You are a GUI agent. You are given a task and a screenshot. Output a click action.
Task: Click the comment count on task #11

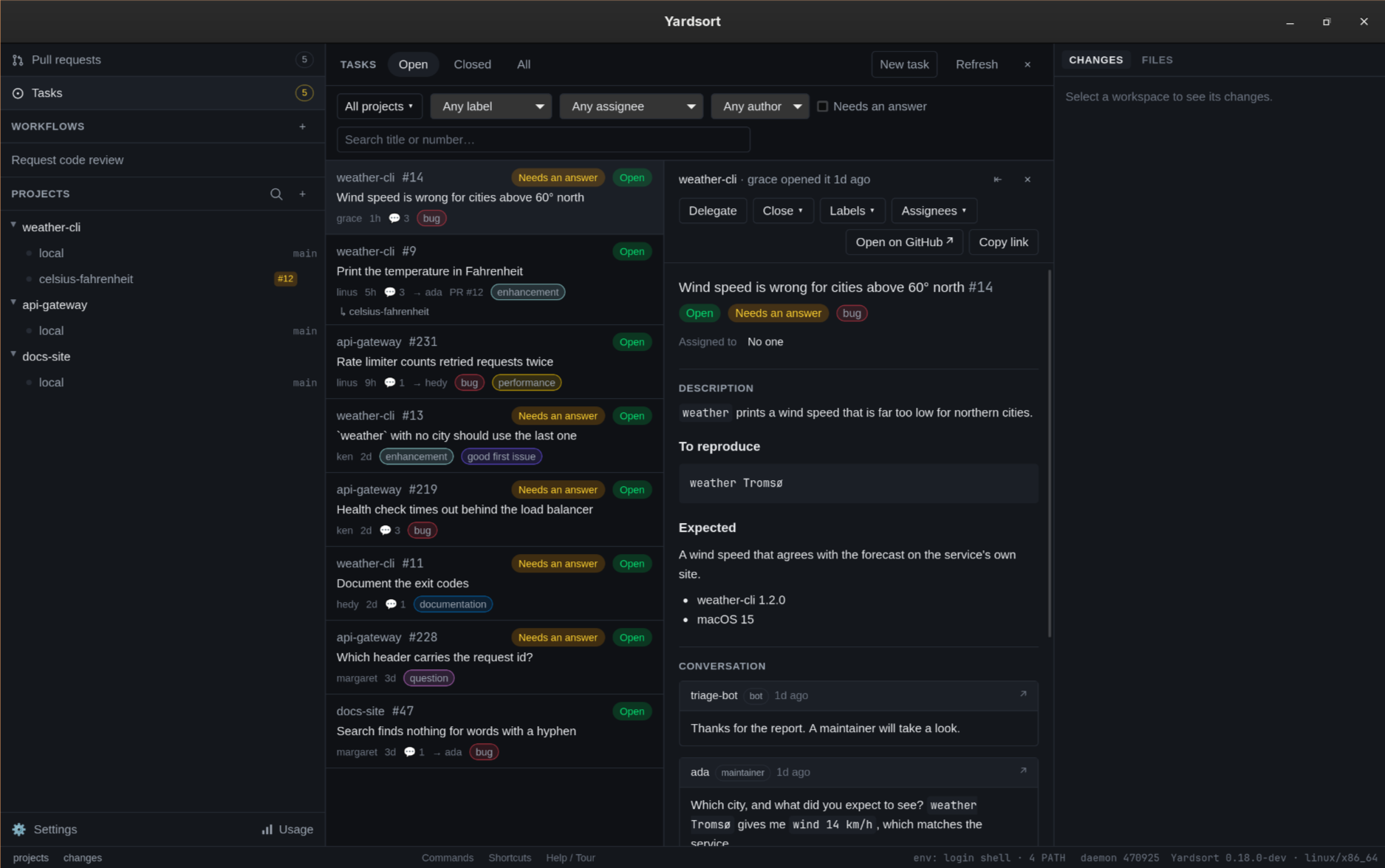tap(396, 604)
